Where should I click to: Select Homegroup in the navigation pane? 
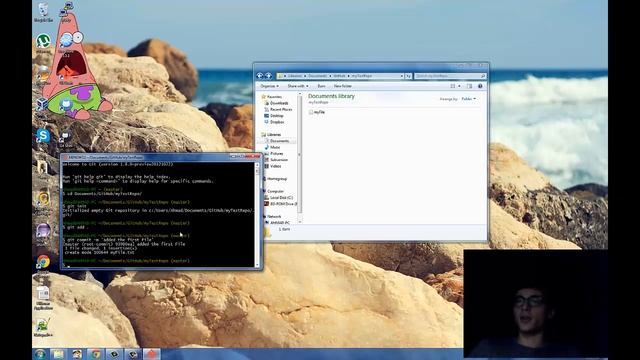click(x=274, y=179)
